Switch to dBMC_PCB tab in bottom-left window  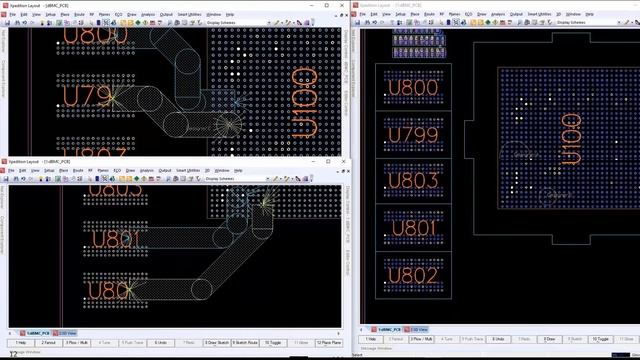[x=35, y=333]
